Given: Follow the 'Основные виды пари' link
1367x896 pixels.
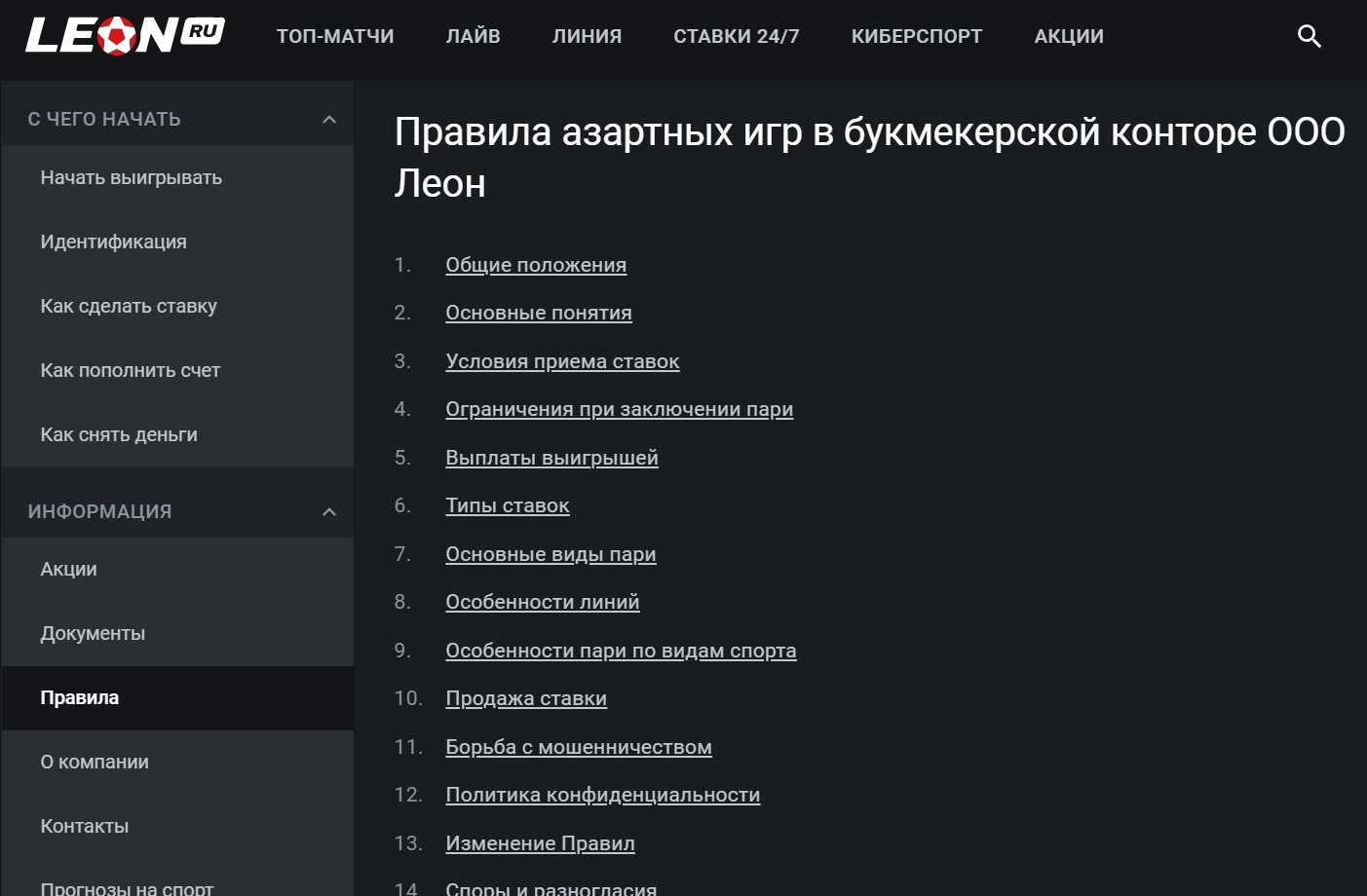Looking at the screenshot, I should point(551,554).
